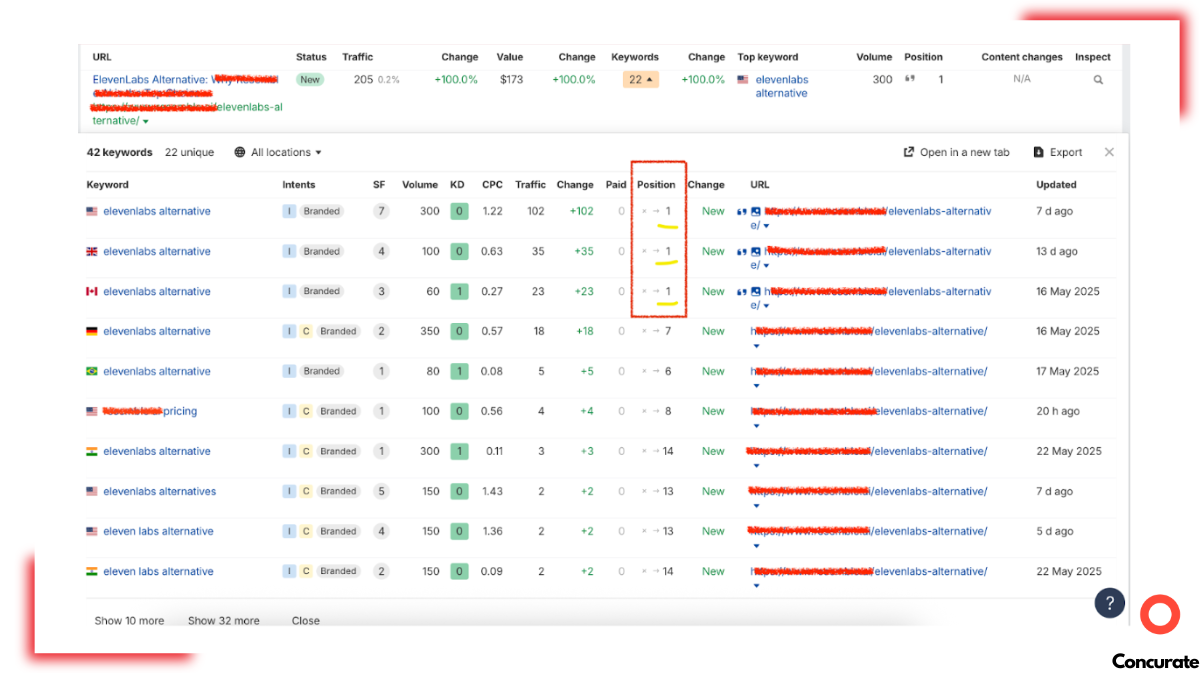Close the keywords panel with the X icon
This screenshot has height=675, width=1200.
click(x=1109, y=152)
